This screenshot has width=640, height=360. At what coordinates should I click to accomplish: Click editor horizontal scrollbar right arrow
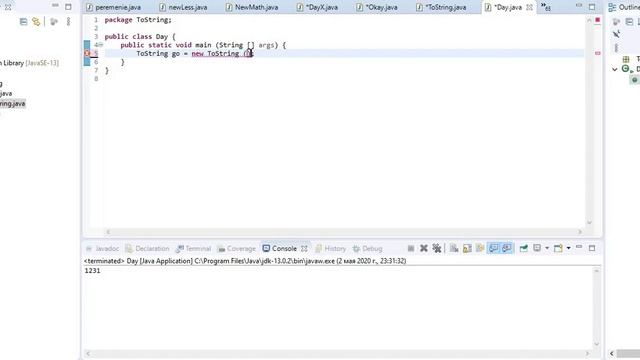[x=580, y=232]
